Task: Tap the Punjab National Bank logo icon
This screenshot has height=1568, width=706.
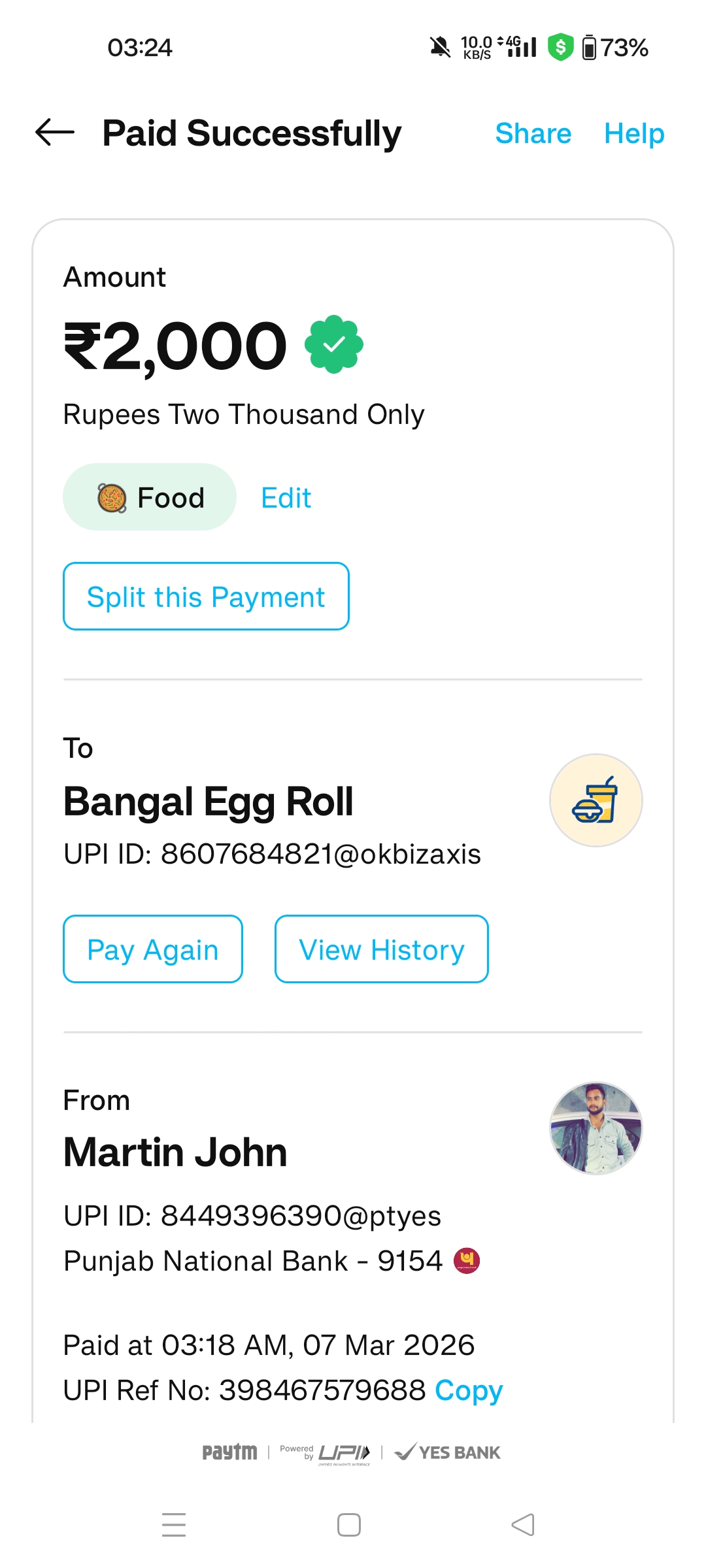Action: coord(467,1260)
